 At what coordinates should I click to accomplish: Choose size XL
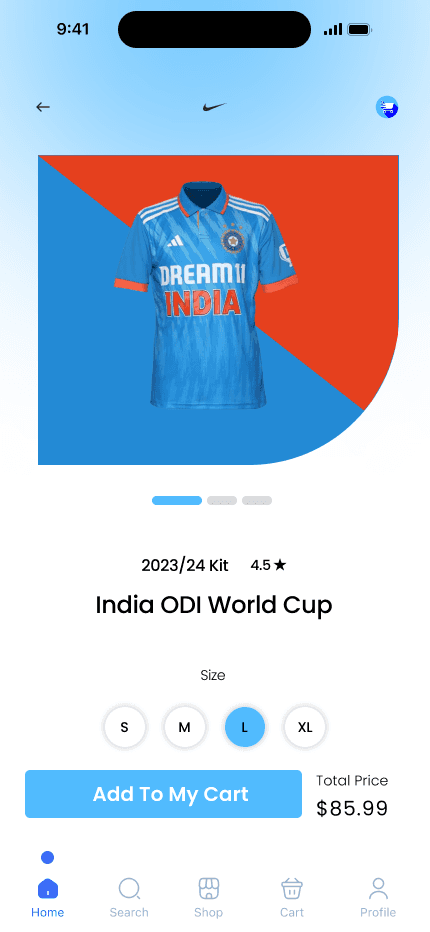tap(305, 727)
